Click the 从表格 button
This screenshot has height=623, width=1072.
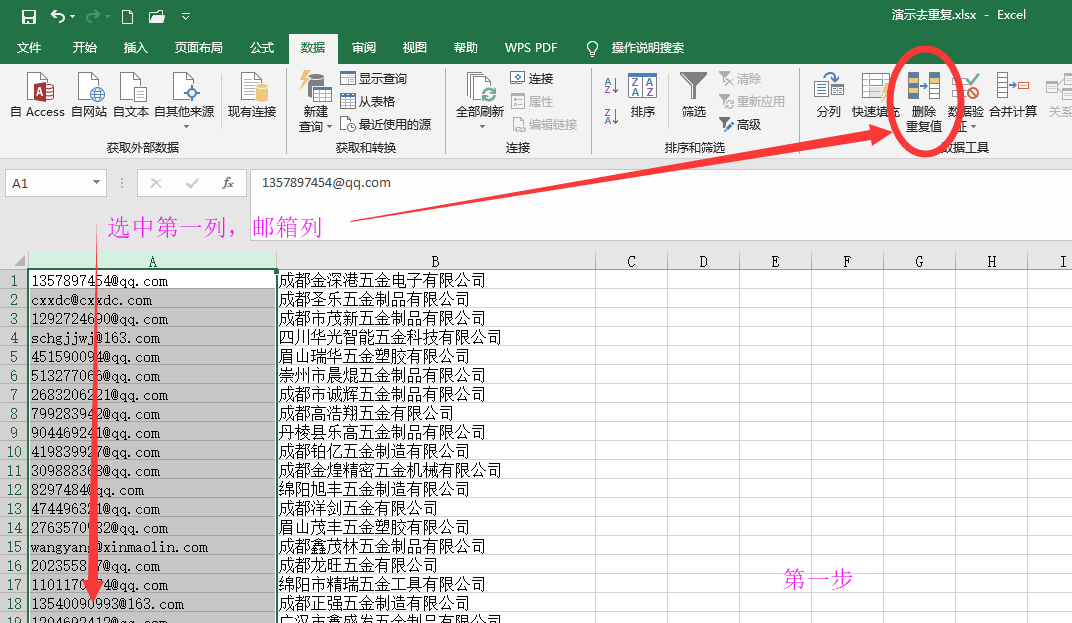tap(368, 101)
